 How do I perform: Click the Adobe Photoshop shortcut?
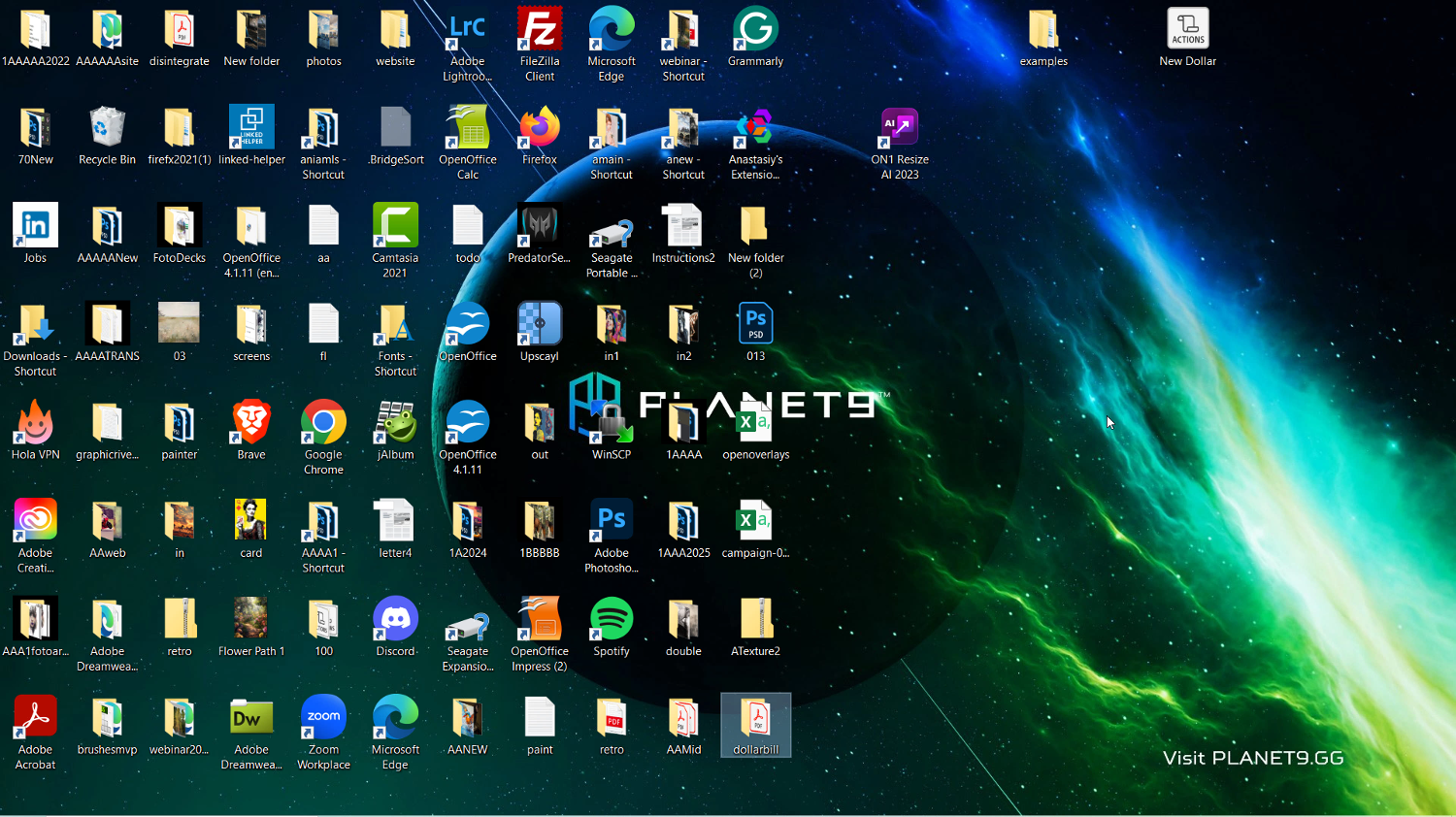612,522
